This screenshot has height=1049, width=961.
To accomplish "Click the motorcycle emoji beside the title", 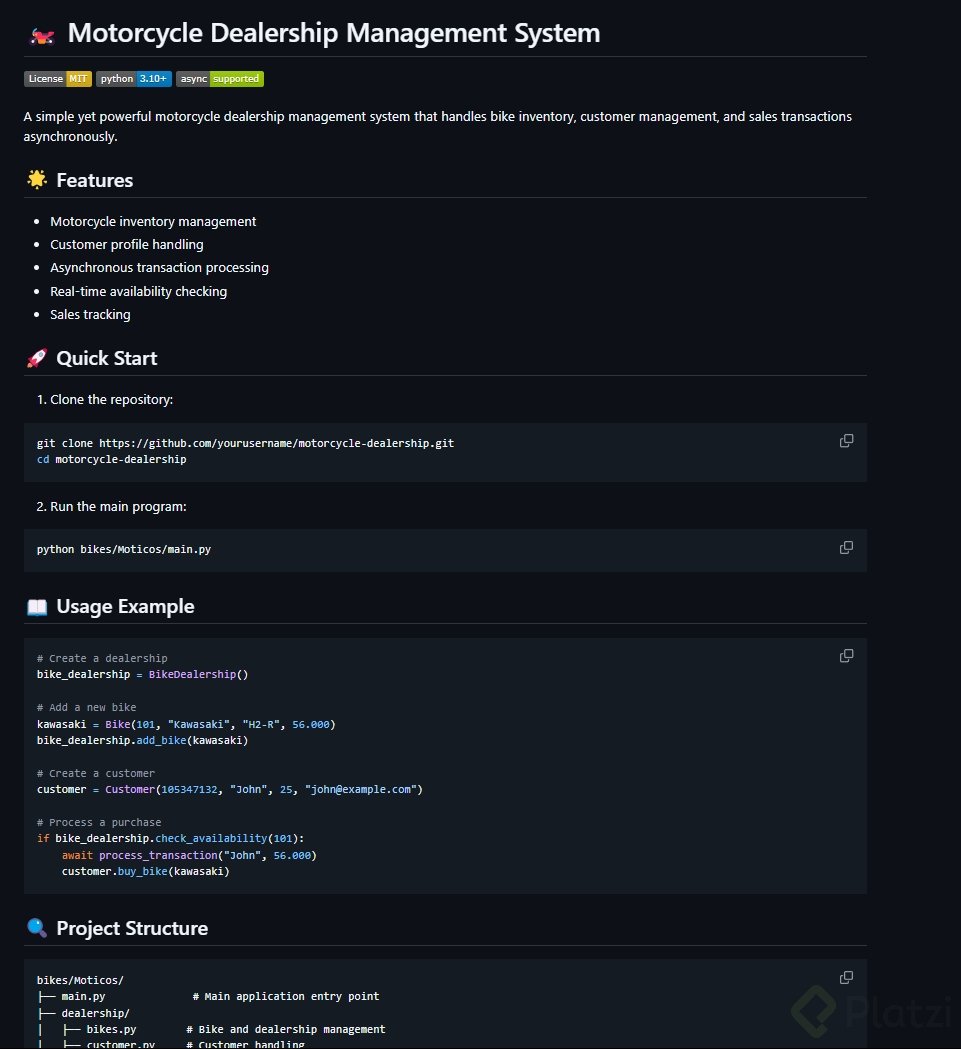I will click(41, 35).
